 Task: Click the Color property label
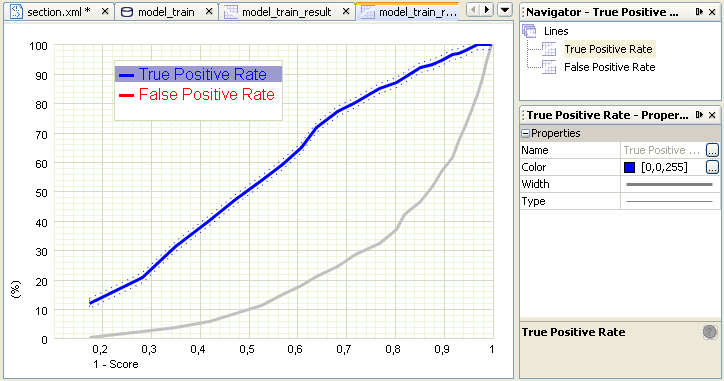coord(534,167)
